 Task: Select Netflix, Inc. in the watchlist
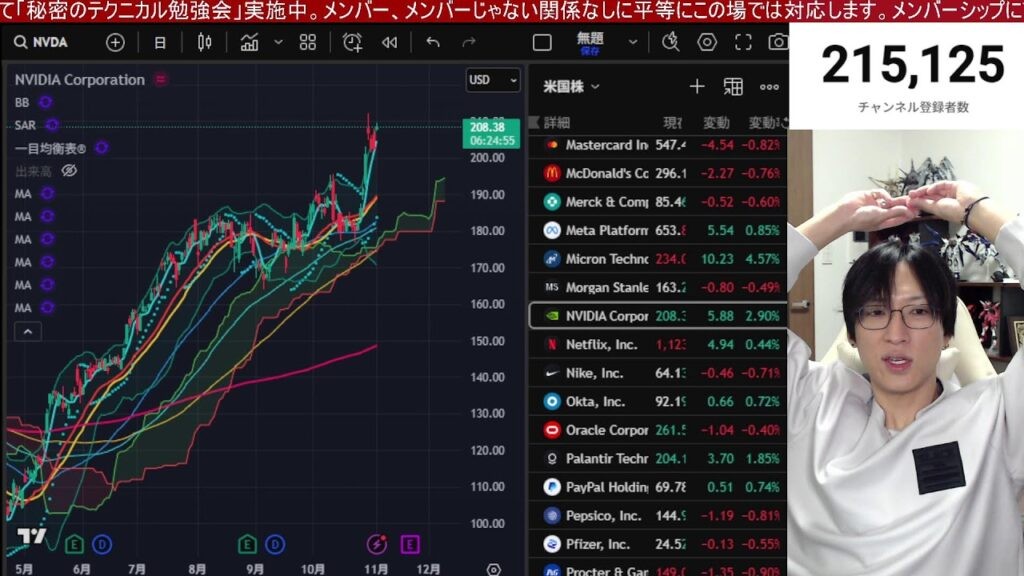coord(658,344)
